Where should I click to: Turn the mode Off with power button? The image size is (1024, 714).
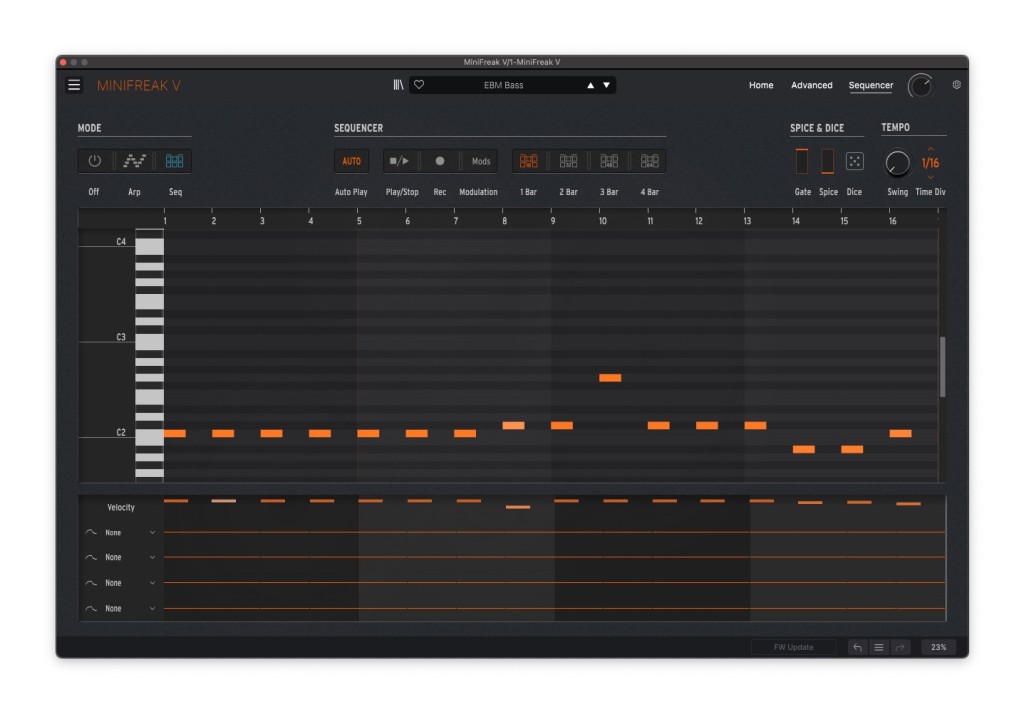94,161
